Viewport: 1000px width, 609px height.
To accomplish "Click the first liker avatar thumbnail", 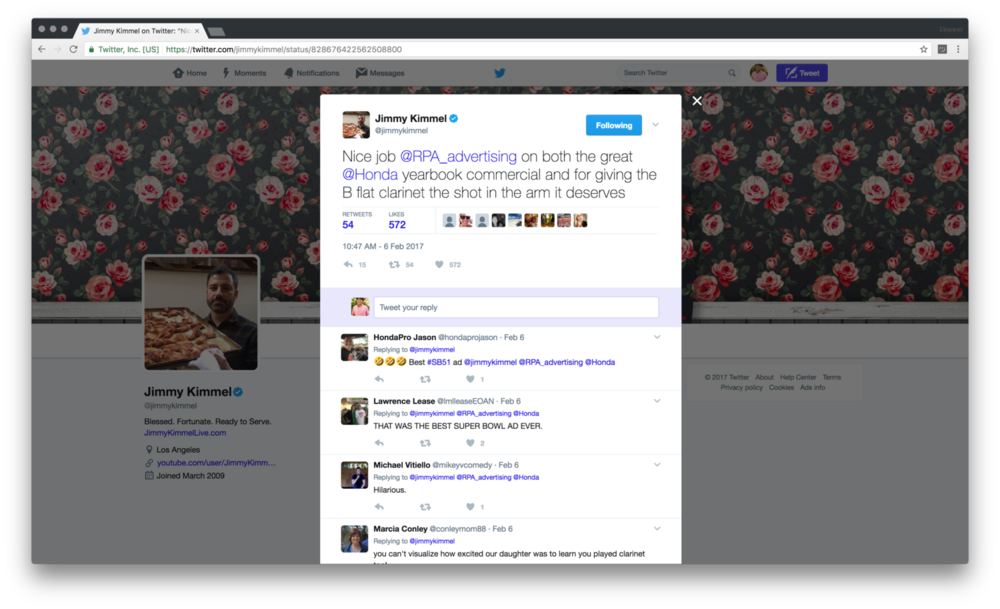I will click(449, 221).
